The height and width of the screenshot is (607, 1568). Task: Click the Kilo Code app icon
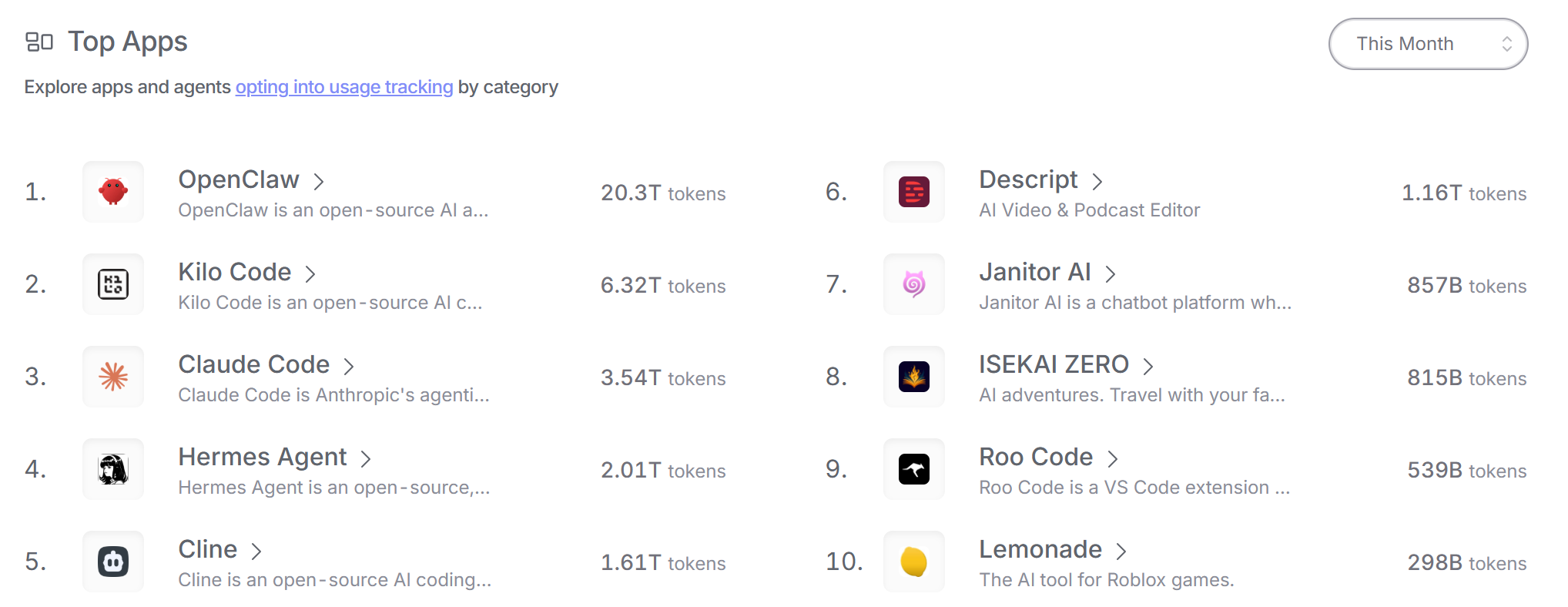pyautogui.click(x=113, y=284)
